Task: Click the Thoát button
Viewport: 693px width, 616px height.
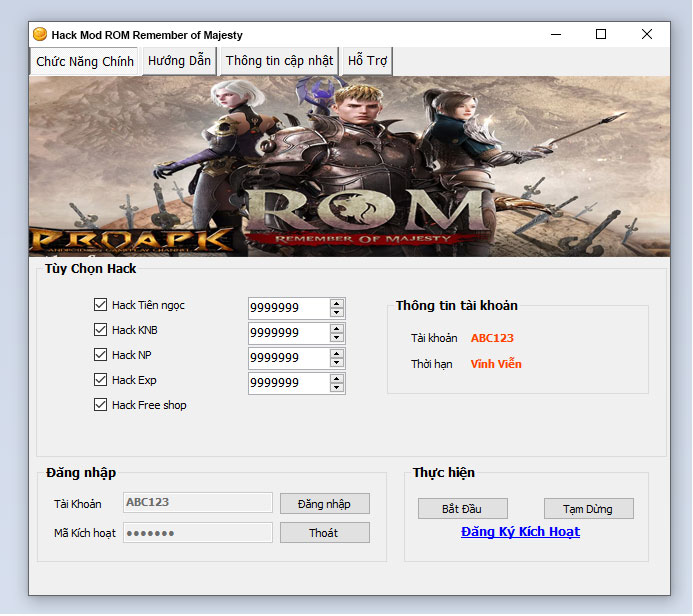Action: pyautogui.click(x=325, y=533)
